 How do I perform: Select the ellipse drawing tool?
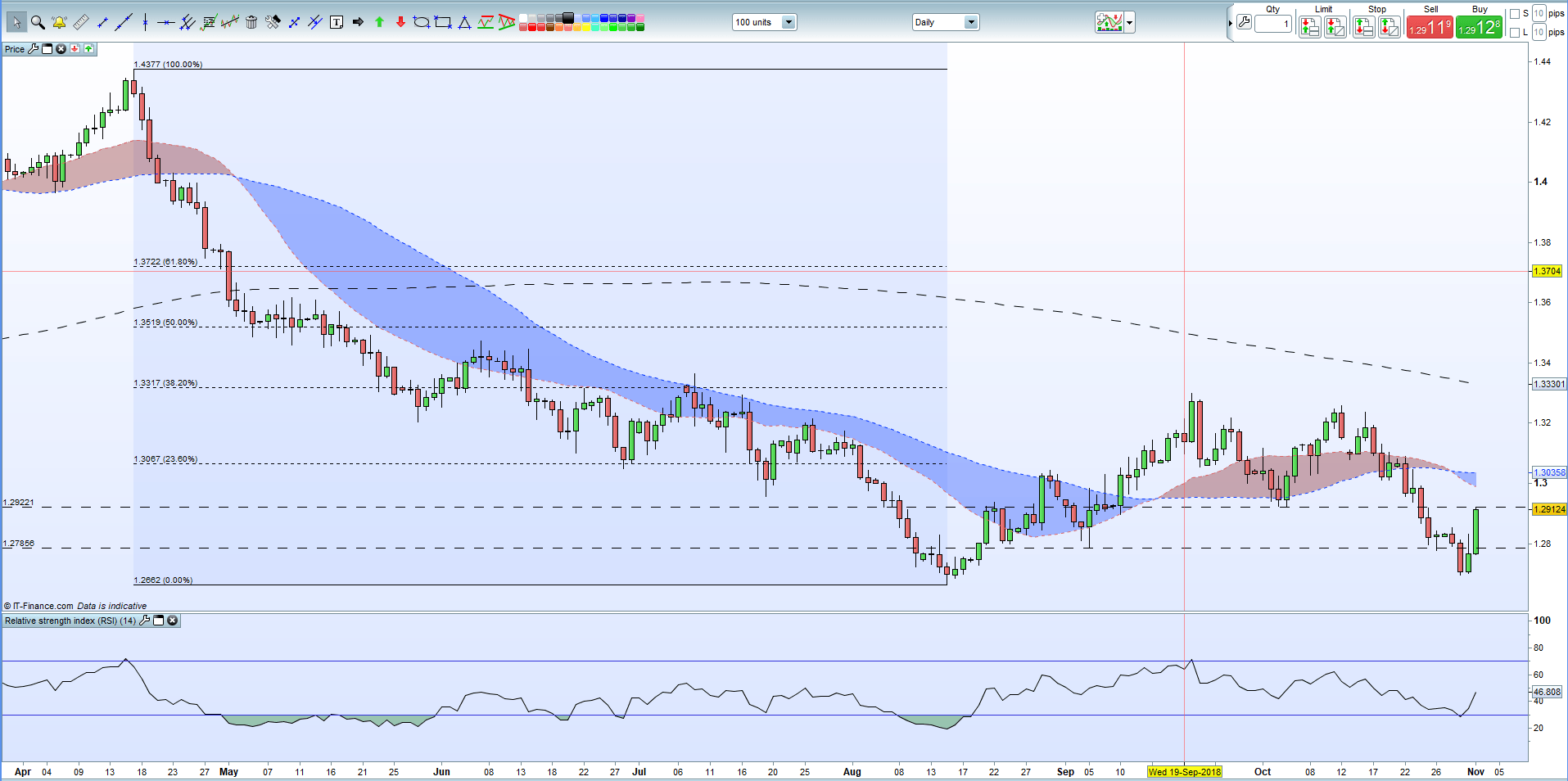(x=422, y=22)
